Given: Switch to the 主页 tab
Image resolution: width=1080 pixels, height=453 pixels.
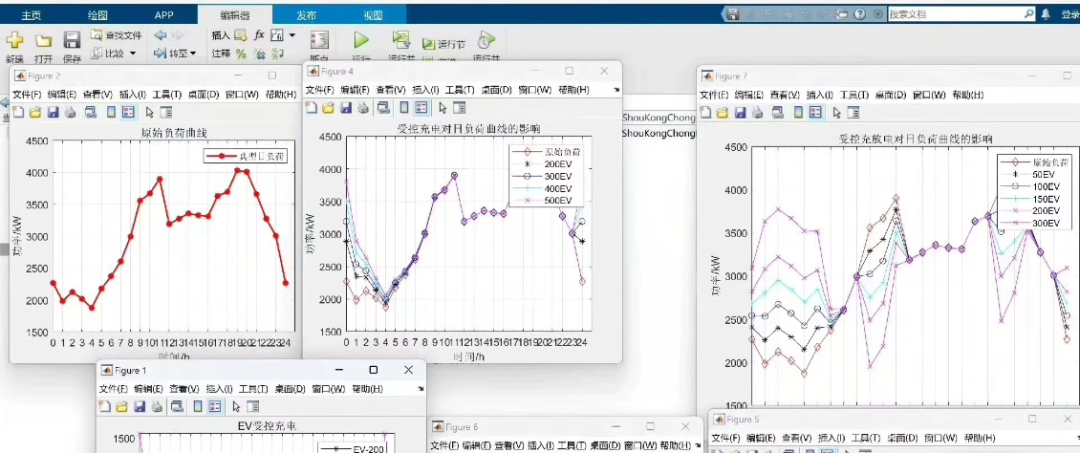Looking at the screenshot, I should tap(31, 14).
